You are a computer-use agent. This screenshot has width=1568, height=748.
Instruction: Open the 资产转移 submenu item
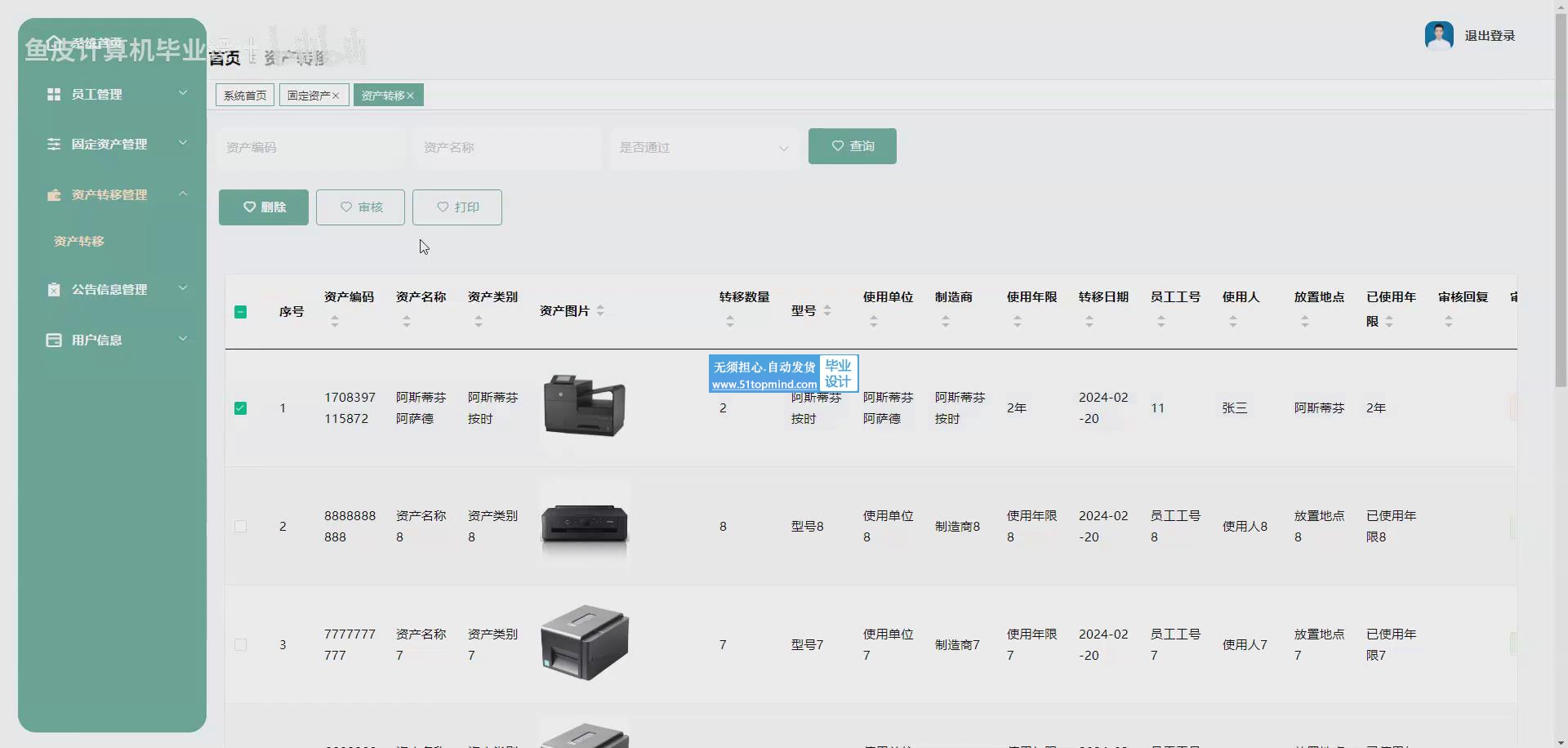click(79, 242)
